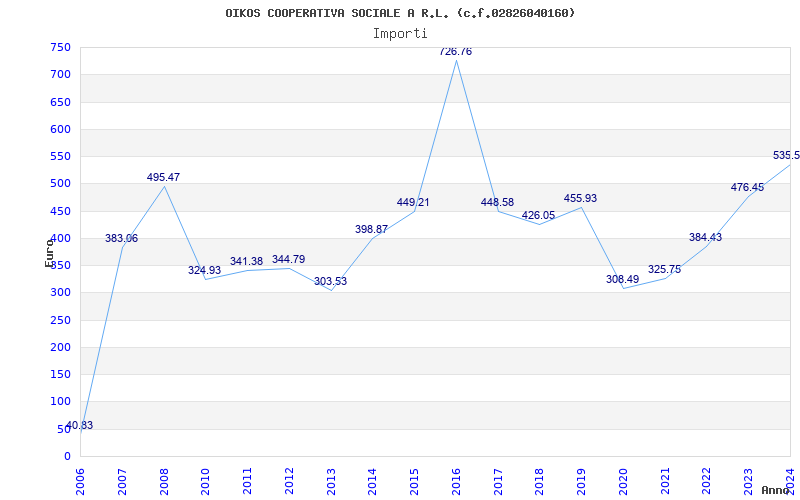Click the 324.93 data label
Image resolution: width=800 pixels, height=500 pixels.
click(205, 270)
